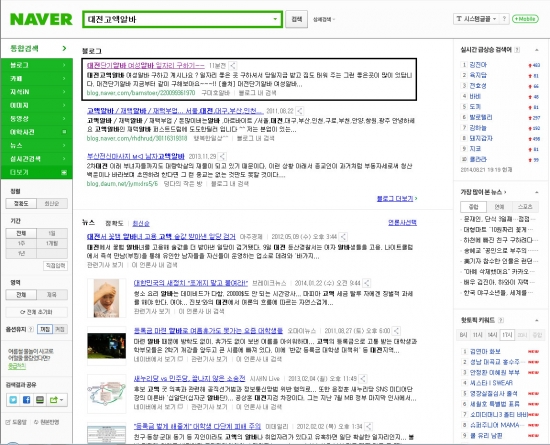Select the 1년 period option
The height and width of the screenshot is (445, 550).
pyautogui.click(x=21, y=253)
